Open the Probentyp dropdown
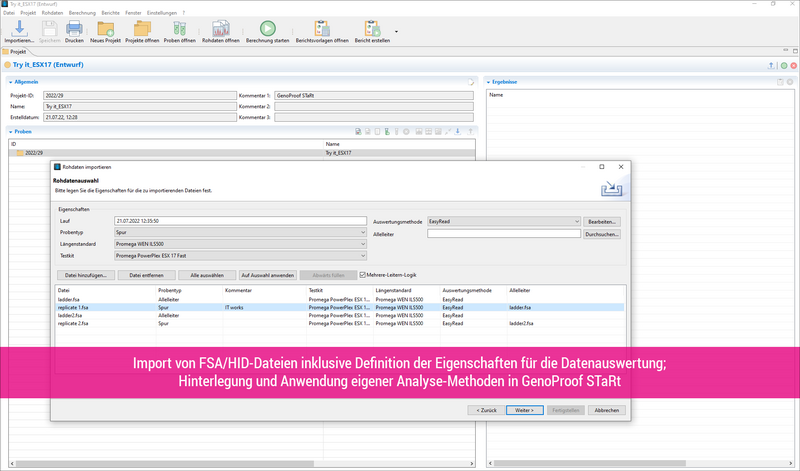 tap(240, 231)
